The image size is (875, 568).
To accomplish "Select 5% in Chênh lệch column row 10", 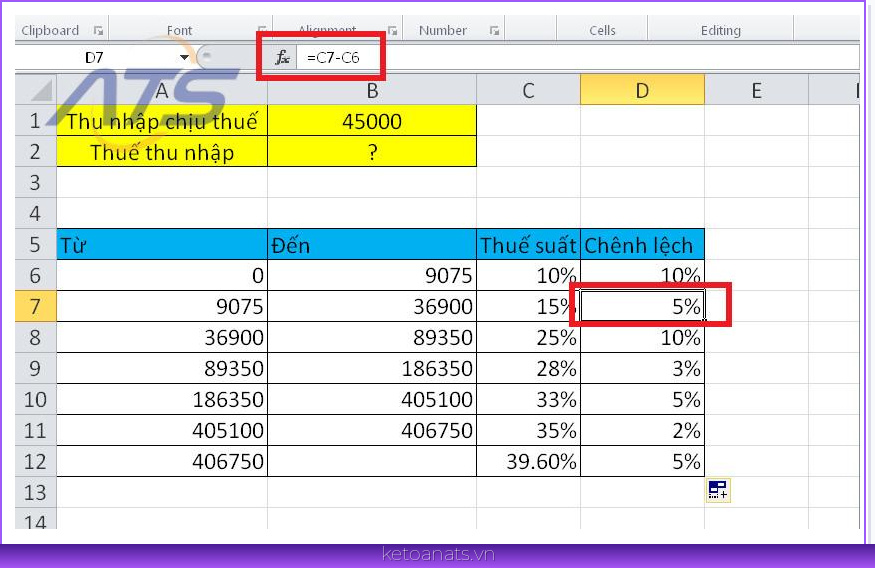I will [642, 399].
